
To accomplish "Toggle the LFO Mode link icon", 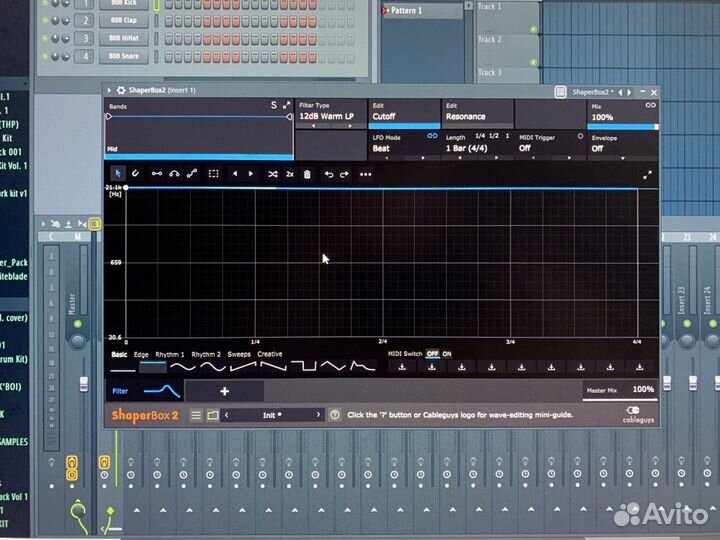I will (432, 136).
